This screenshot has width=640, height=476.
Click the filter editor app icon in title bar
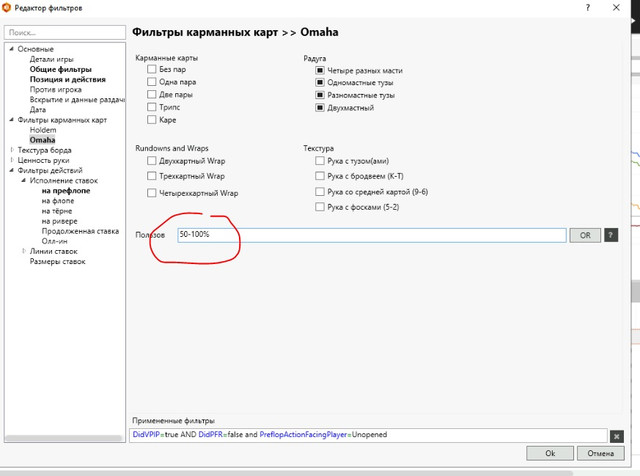[6, 7]
